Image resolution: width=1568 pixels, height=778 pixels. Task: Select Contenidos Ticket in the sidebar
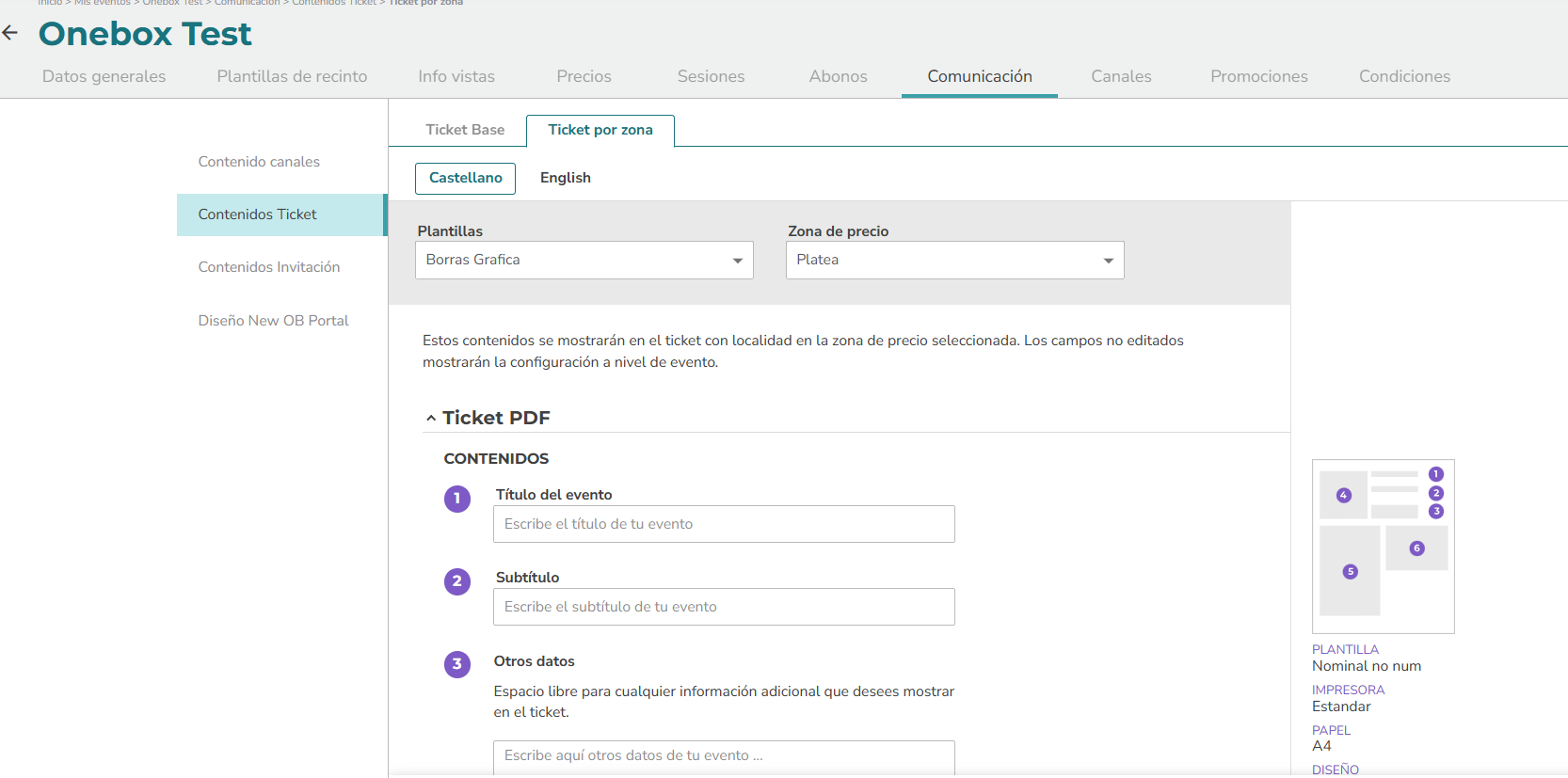281,214
